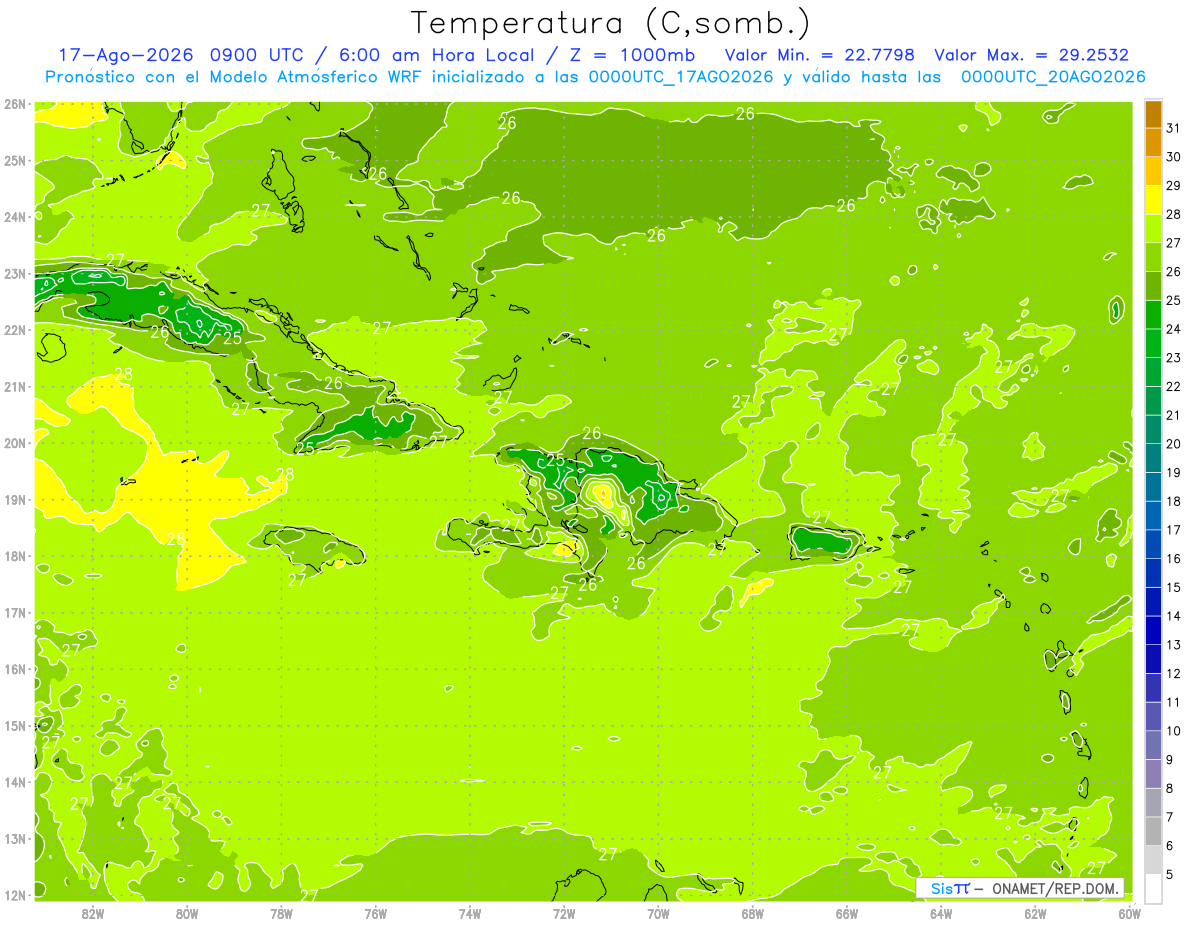
Task: Click the latitude label '24N'
Action: coord(14,217)
